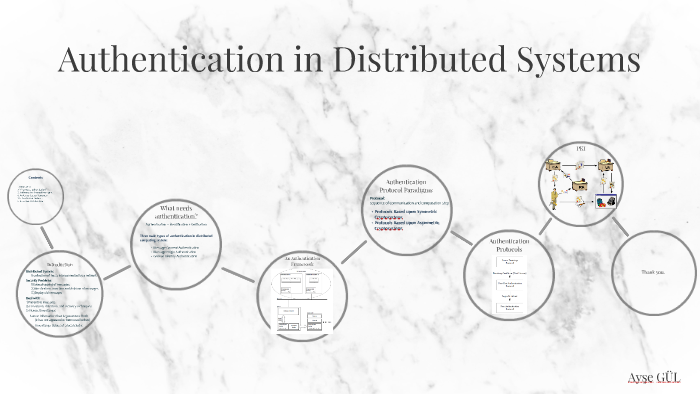
Task: Open the 'Authentication Protocols' circle
Action: (x=509, y=276)
